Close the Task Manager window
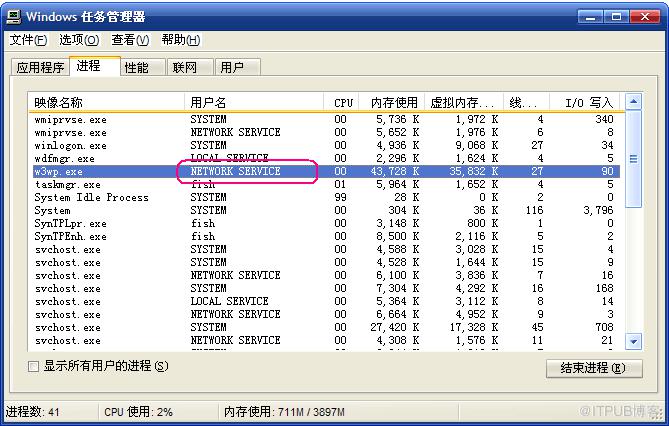Image resolution: width=669 pixels, height=426 pixels. [x=645, y=17]
